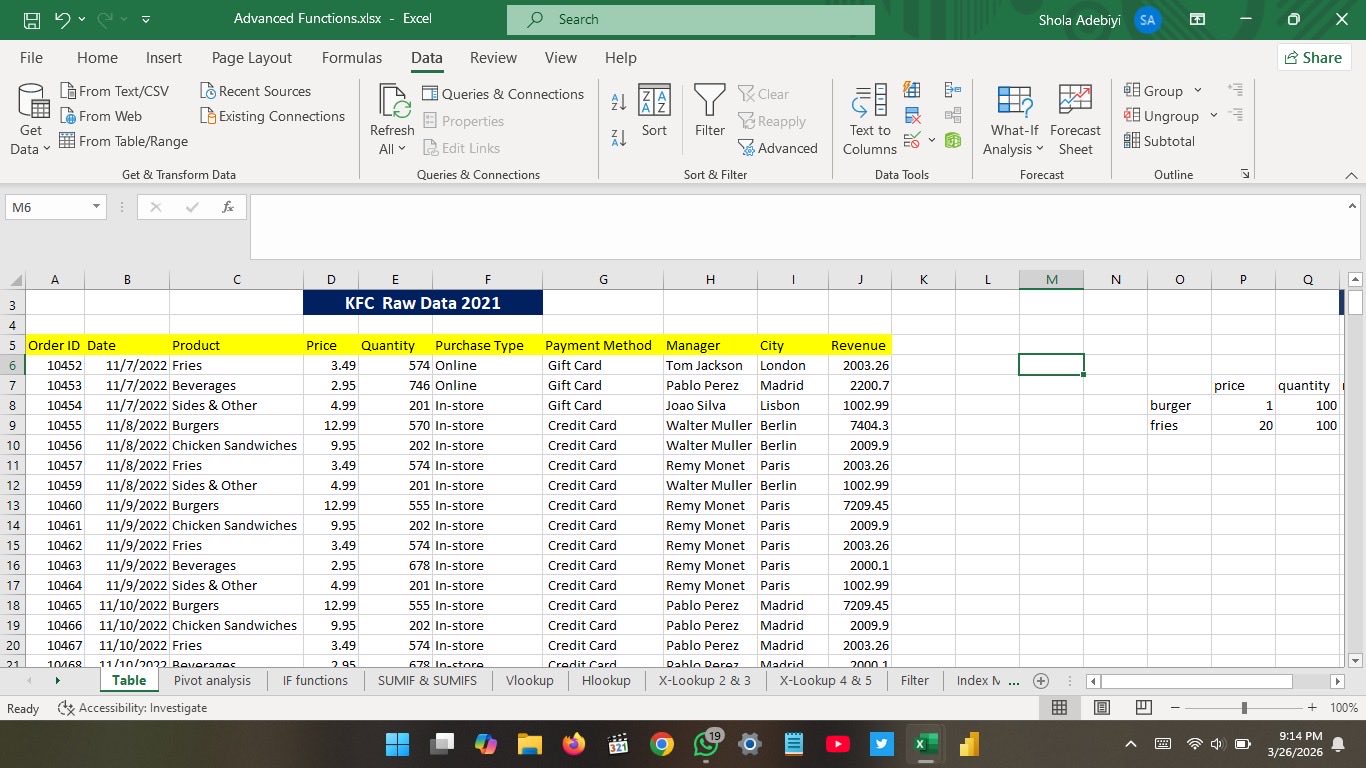Click the zoom slider handle
Viewport: 1366px width, 768px height.
click(x=1244, y=708)
